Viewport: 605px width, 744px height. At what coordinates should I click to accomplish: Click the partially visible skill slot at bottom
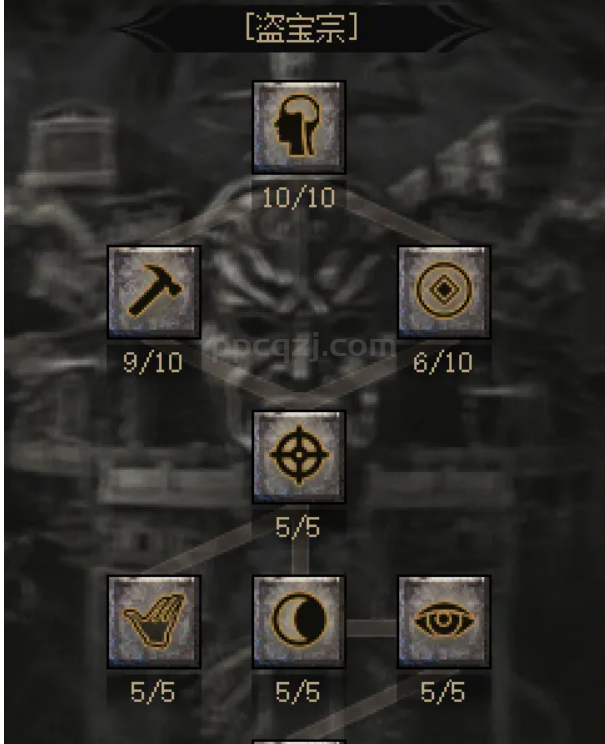click(x=298, y=741)
